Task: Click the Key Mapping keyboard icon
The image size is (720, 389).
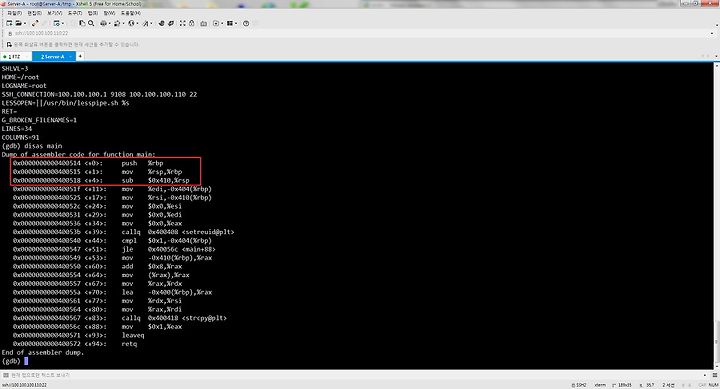Action: (203, 23)
